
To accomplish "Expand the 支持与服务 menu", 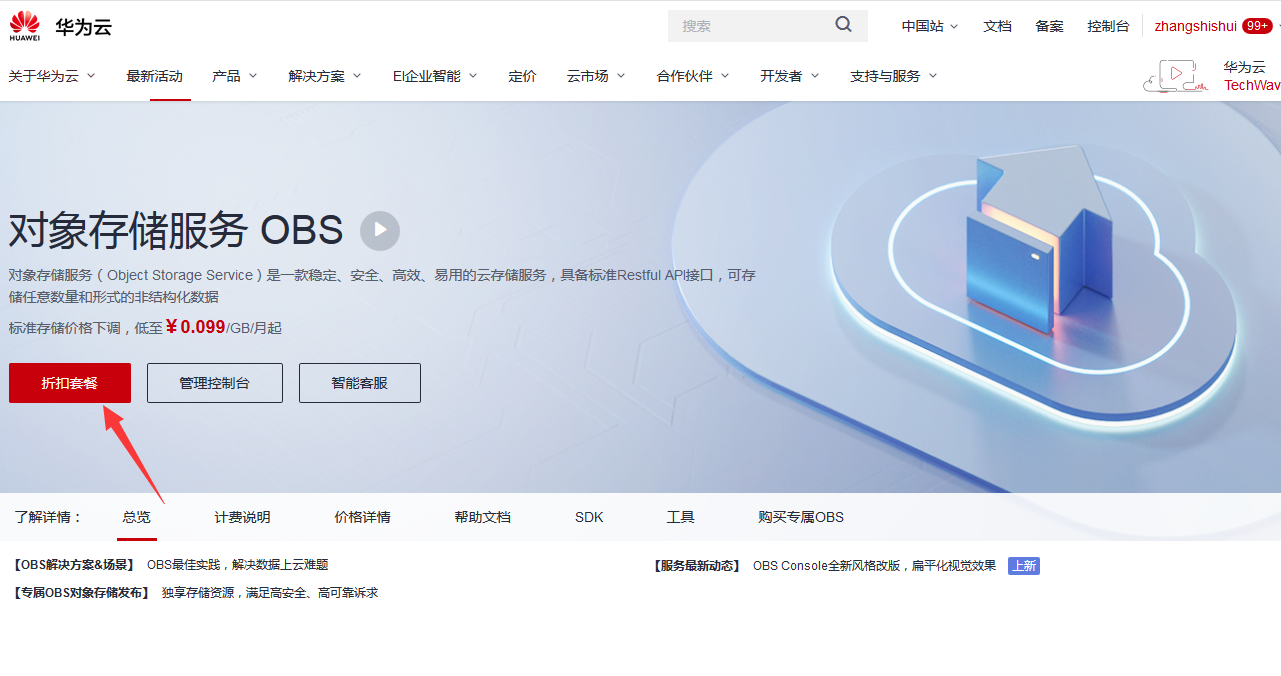I will (894, 76).
